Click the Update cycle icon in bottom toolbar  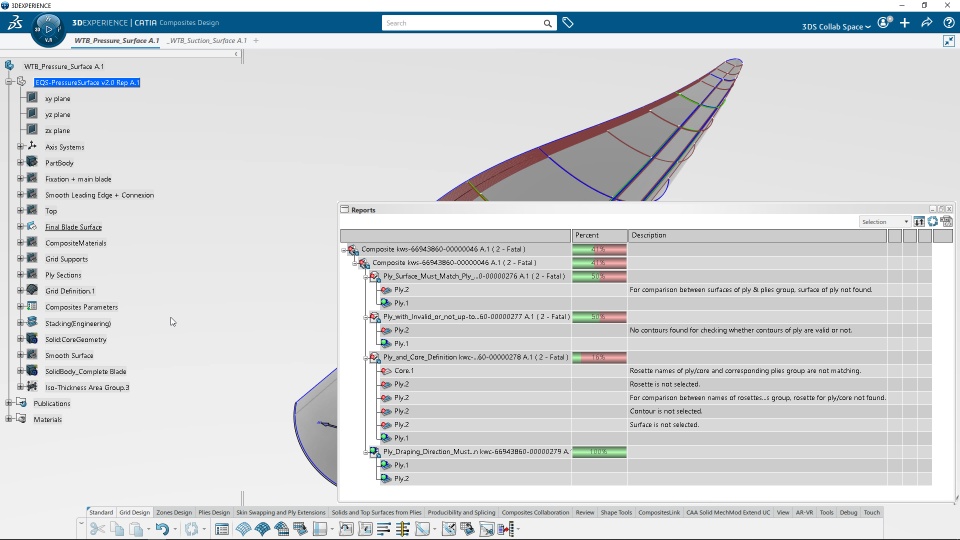[x=192, y=529]
